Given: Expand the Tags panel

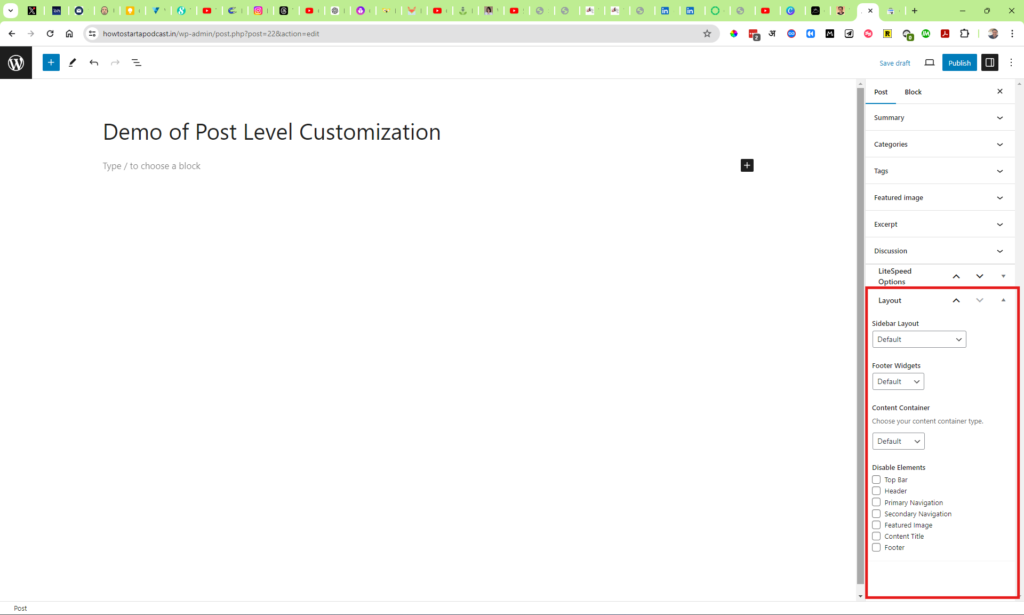Looking at the screenshot, I should (938, 171).
